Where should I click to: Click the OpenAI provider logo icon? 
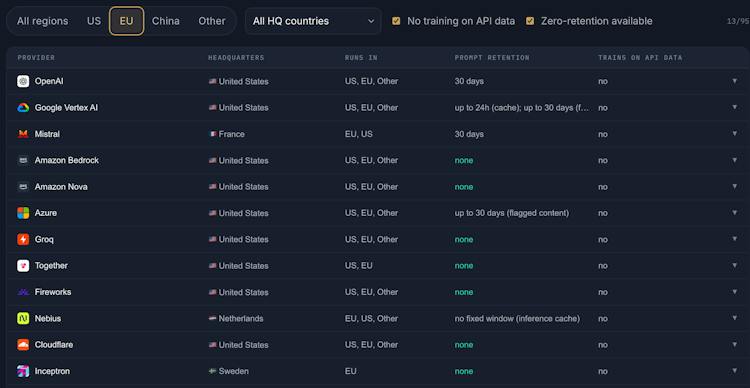[23, 81]
